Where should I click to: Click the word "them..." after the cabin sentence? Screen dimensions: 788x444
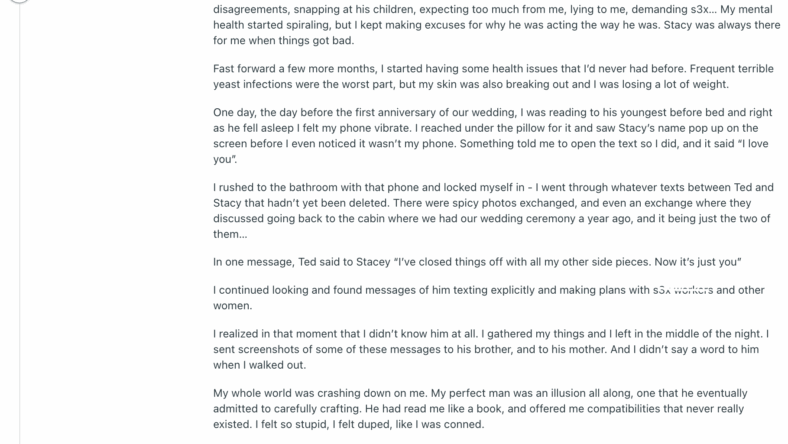coord(230,234)
